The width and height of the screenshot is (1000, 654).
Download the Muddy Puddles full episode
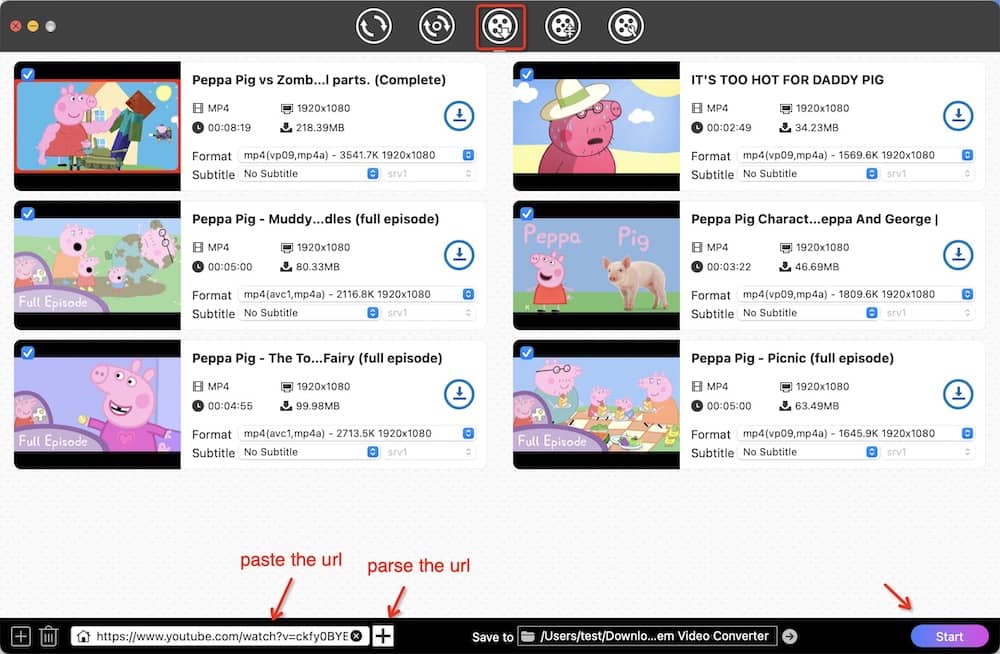coord(459,255)
